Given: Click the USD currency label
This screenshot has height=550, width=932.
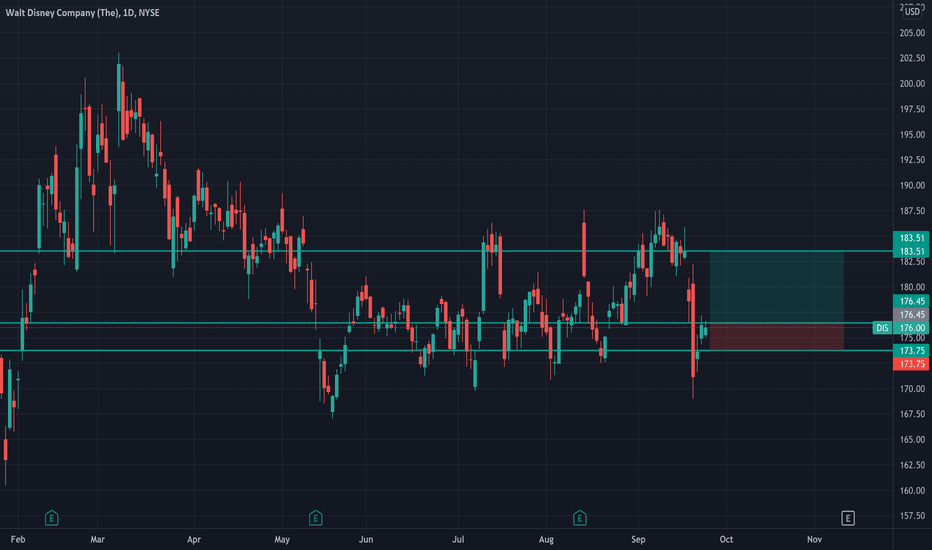Looking at the screenshot, I should 912,11.
